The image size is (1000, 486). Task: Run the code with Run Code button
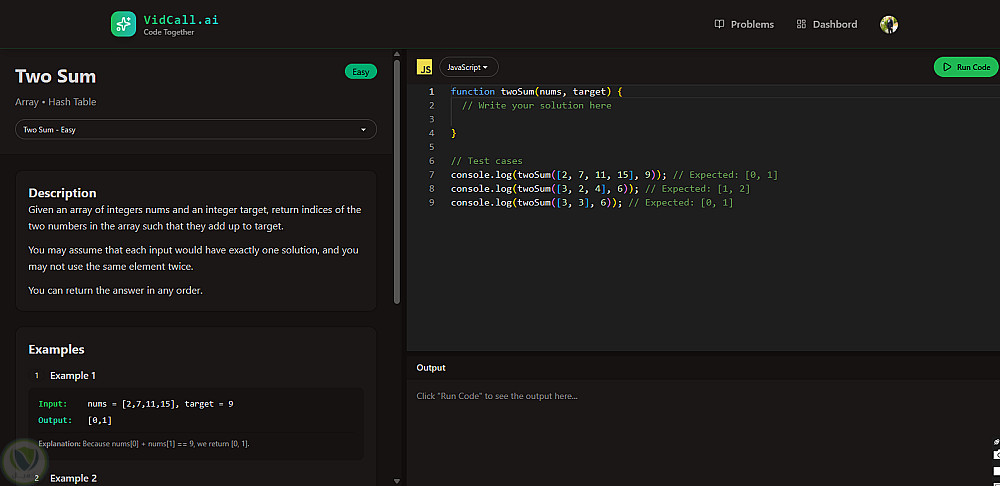[966, 67]
